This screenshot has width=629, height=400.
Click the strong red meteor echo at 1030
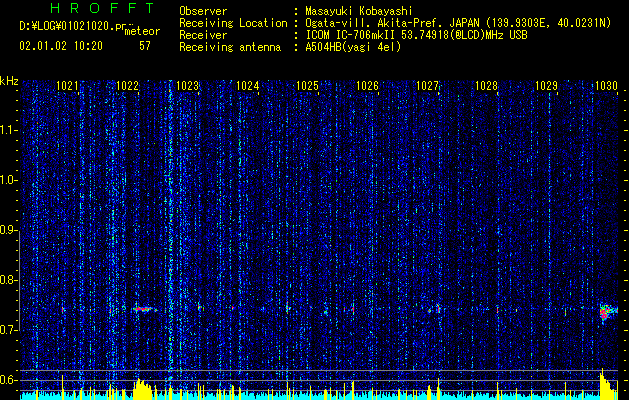[608, 312]
